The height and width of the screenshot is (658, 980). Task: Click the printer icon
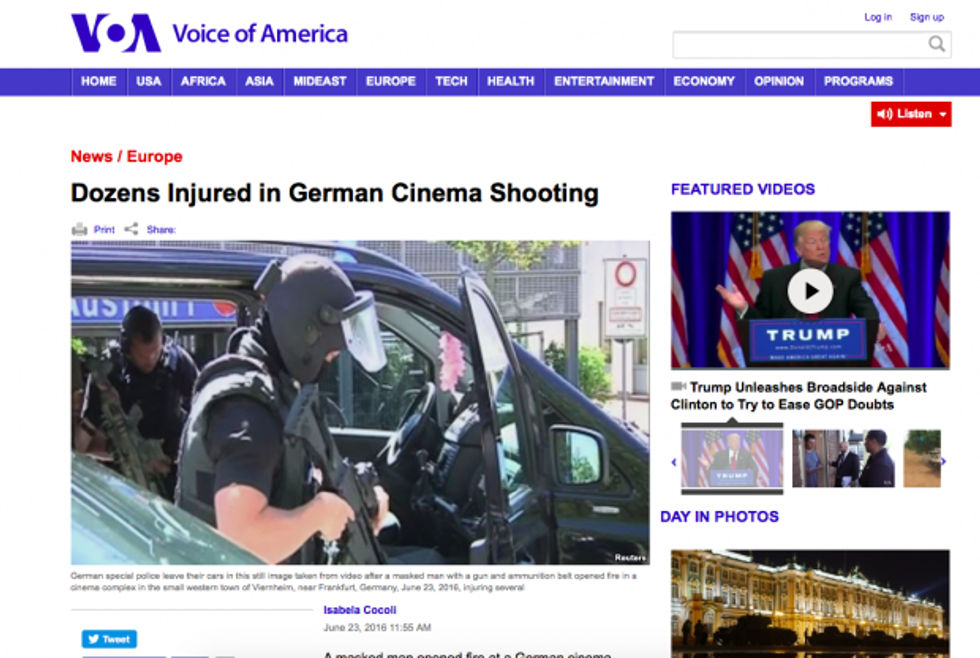point(80,229)
